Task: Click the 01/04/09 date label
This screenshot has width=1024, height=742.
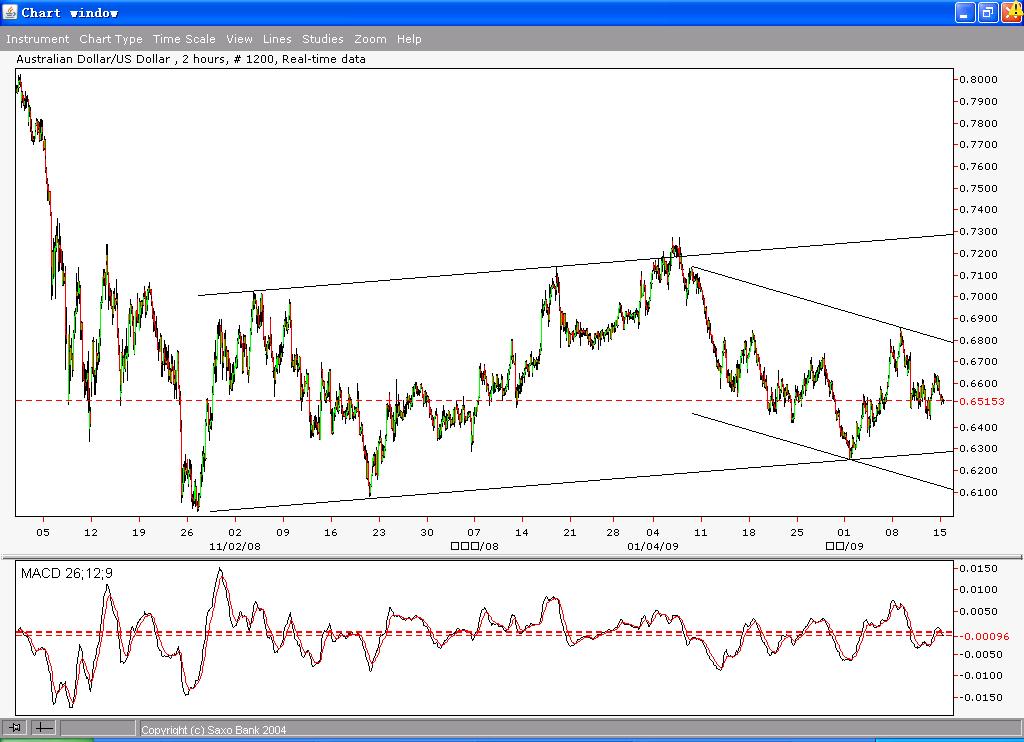Action: [652, 546]
